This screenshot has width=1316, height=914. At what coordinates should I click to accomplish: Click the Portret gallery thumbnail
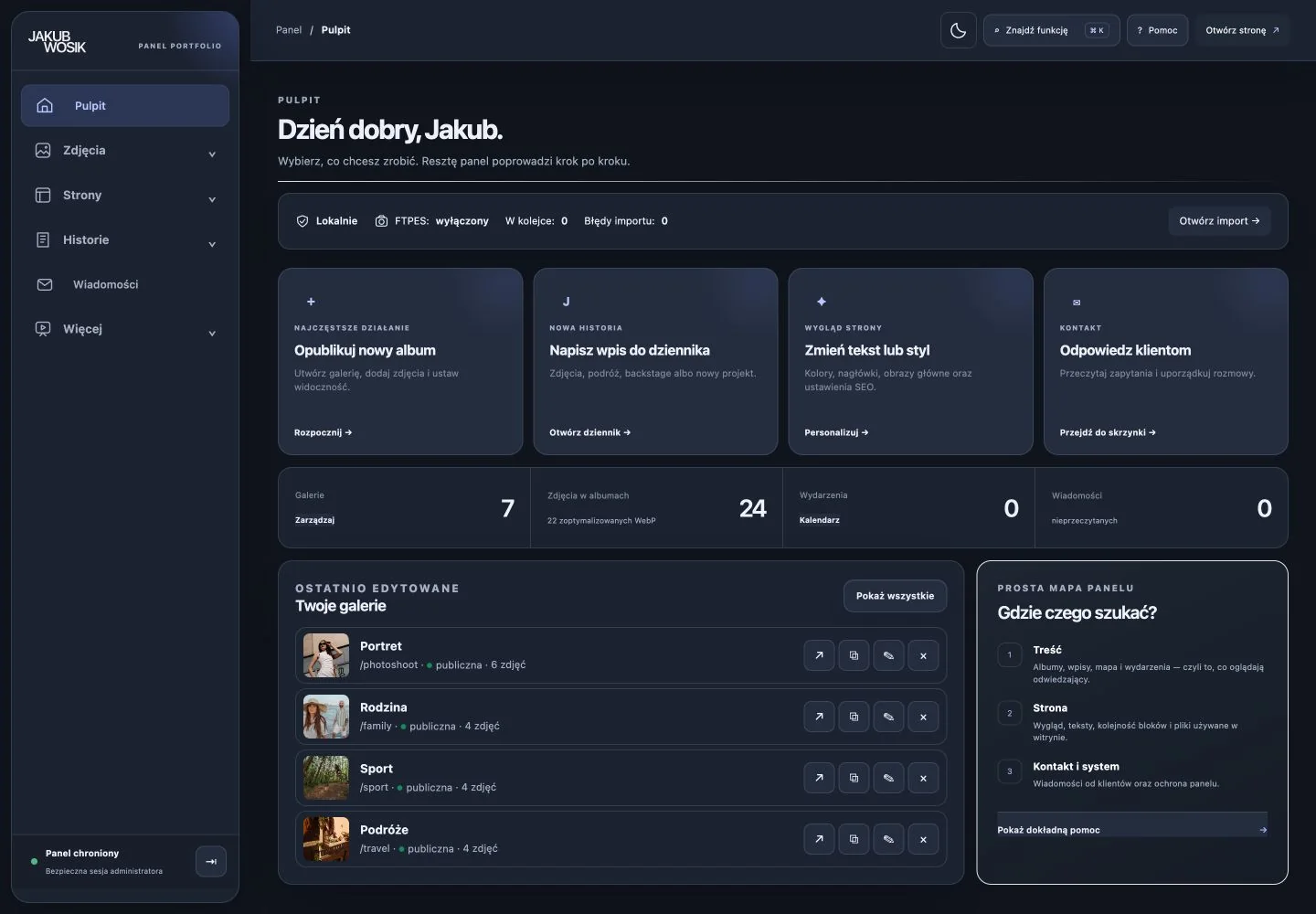[x=326, y=655]
